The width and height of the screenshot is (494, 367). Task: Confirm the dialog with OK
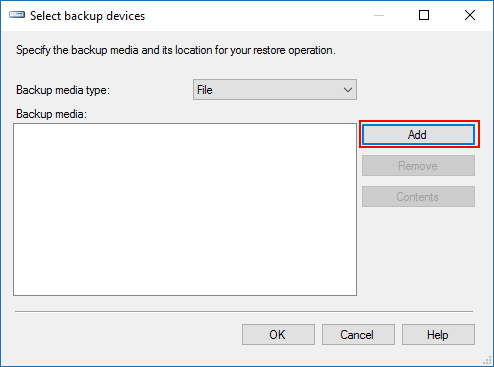(278, 334)
